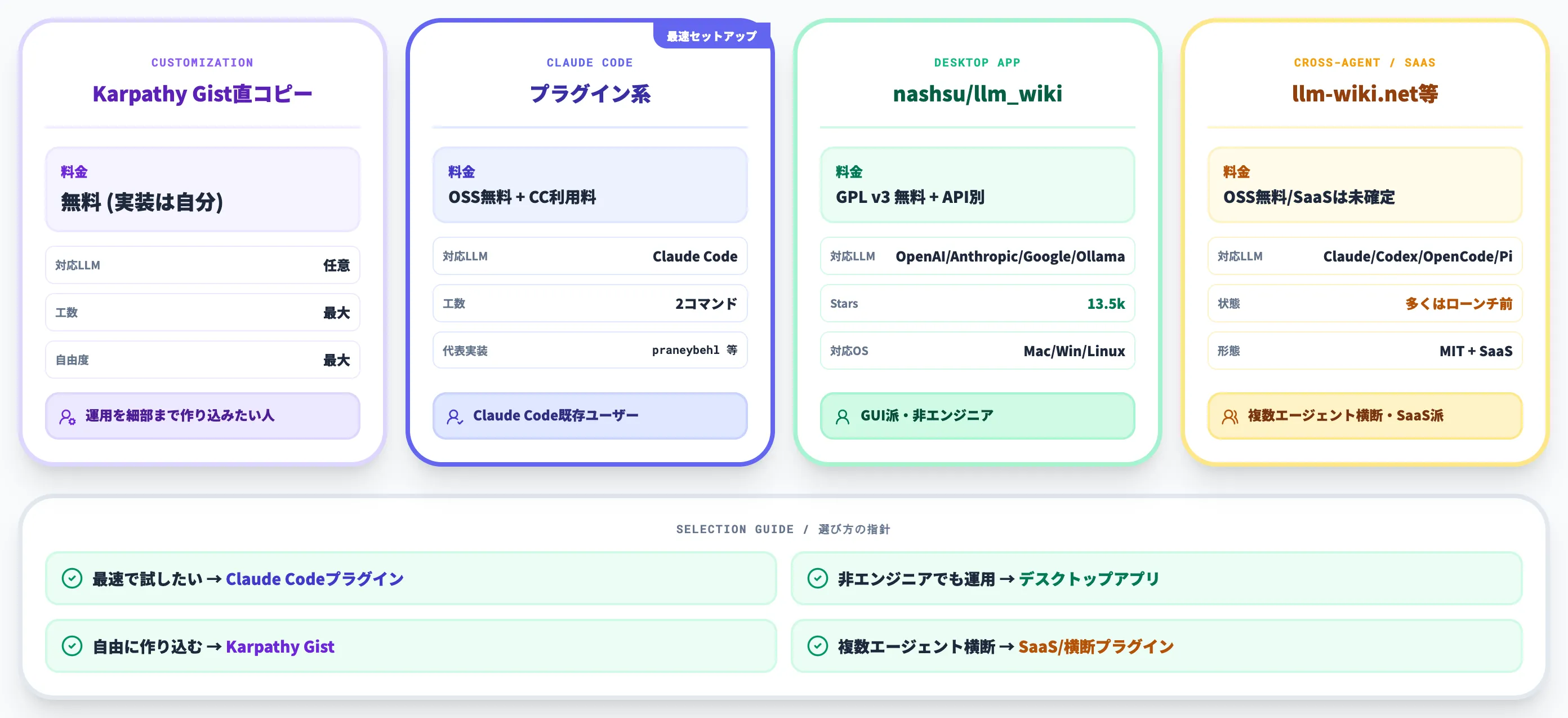The width and height of the screenshot is (1568, 718).
Task: Click the 工数 最大 row
Action: point(203,312)
